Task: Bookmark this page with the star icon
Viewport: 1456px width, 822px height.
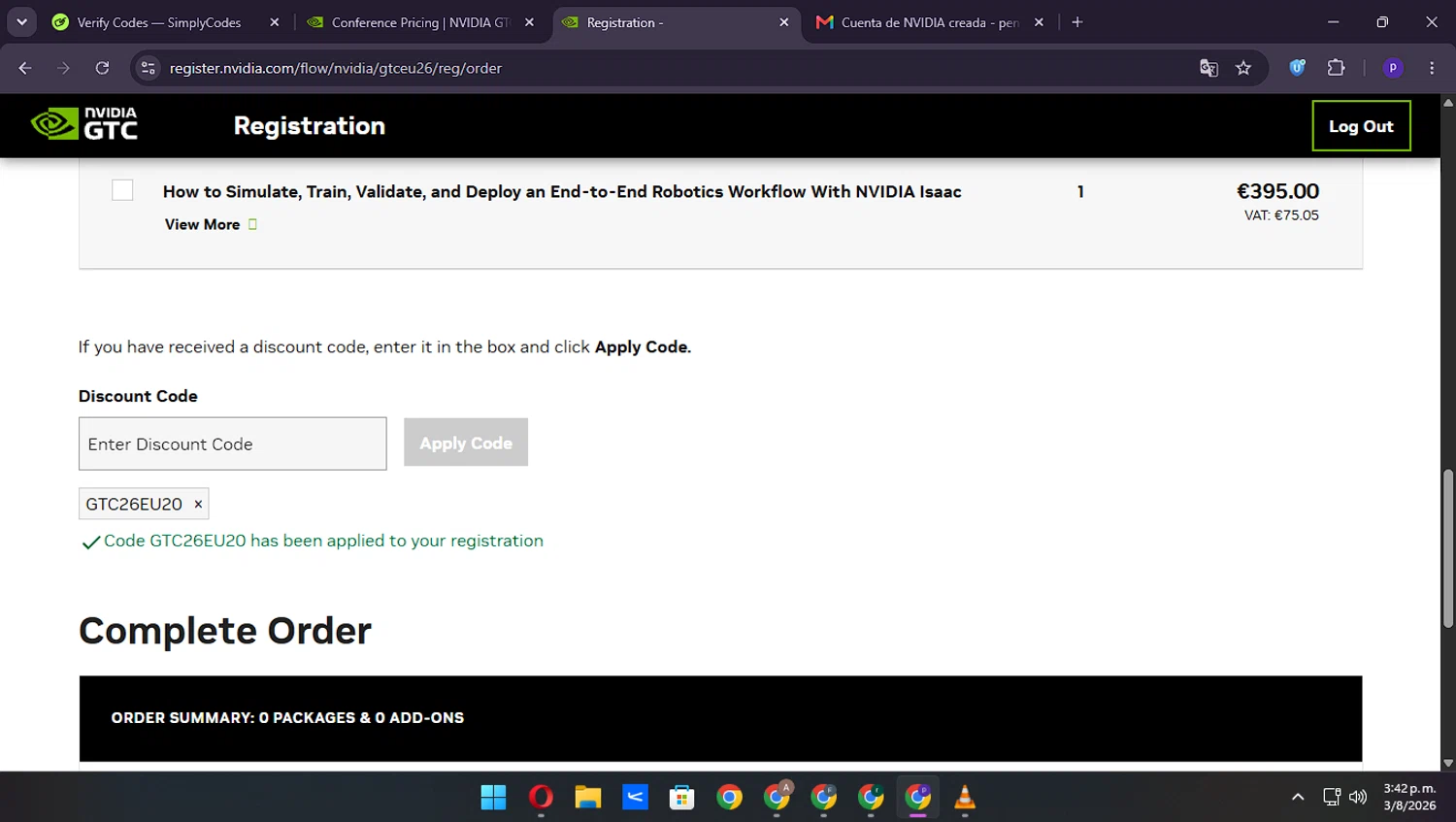Action: pos(1243,68)
